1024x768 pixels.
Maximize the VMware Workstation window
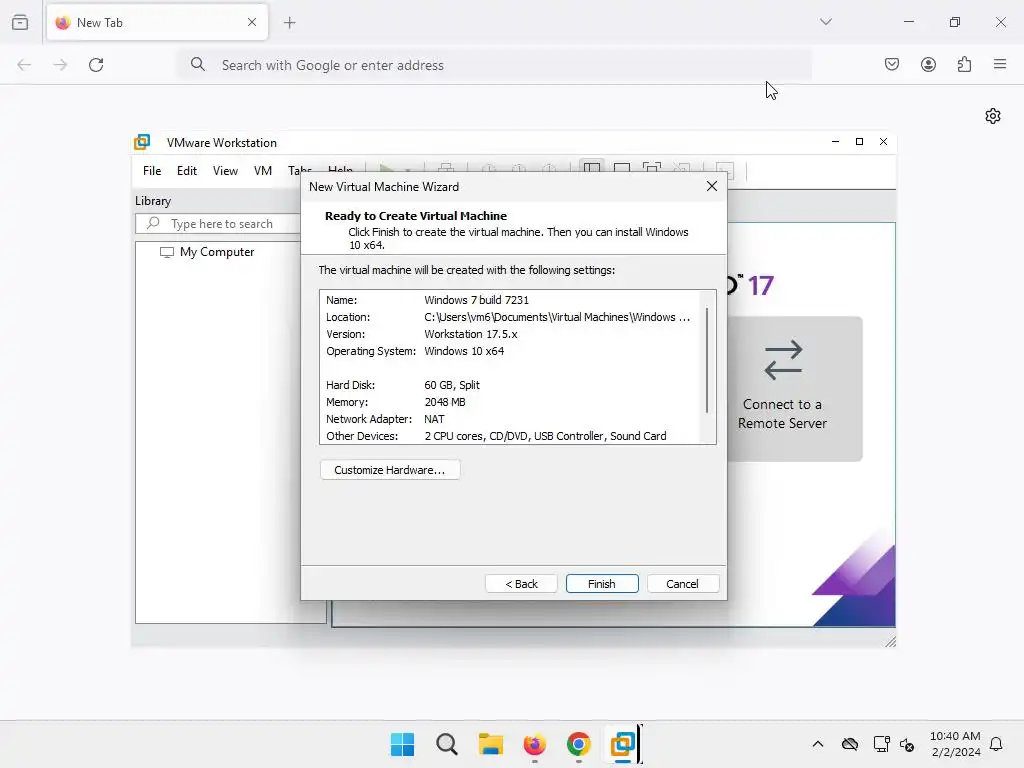click(859, 142)
